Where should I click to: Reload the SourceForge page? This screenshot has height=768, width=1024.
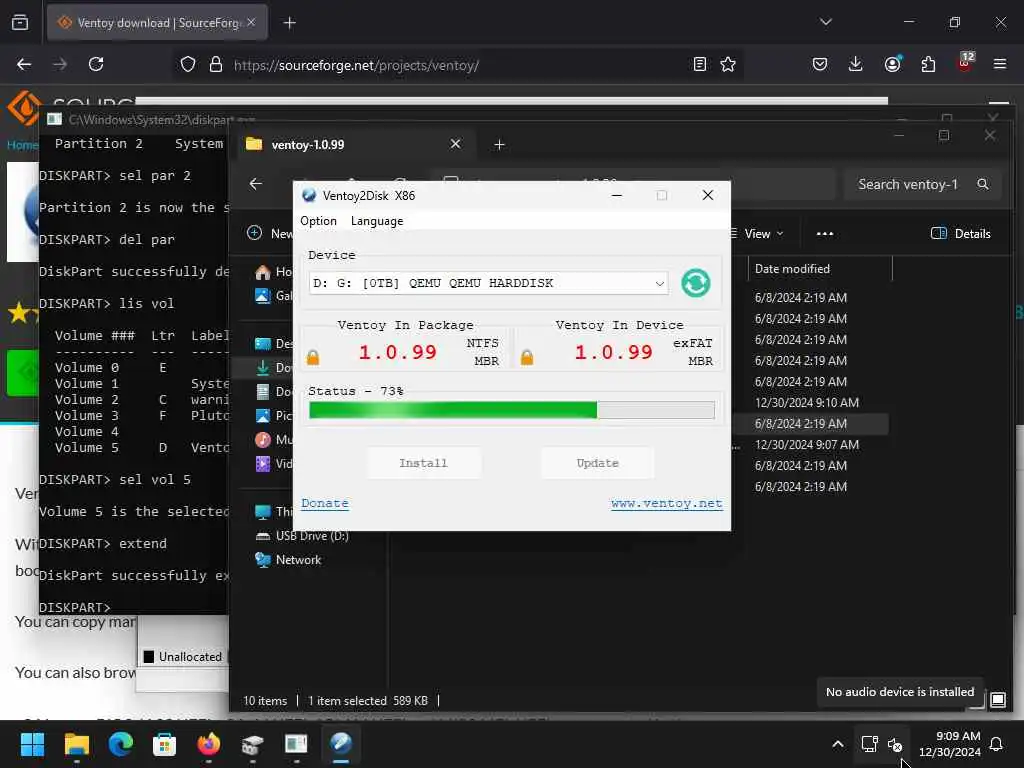point(96,64)
